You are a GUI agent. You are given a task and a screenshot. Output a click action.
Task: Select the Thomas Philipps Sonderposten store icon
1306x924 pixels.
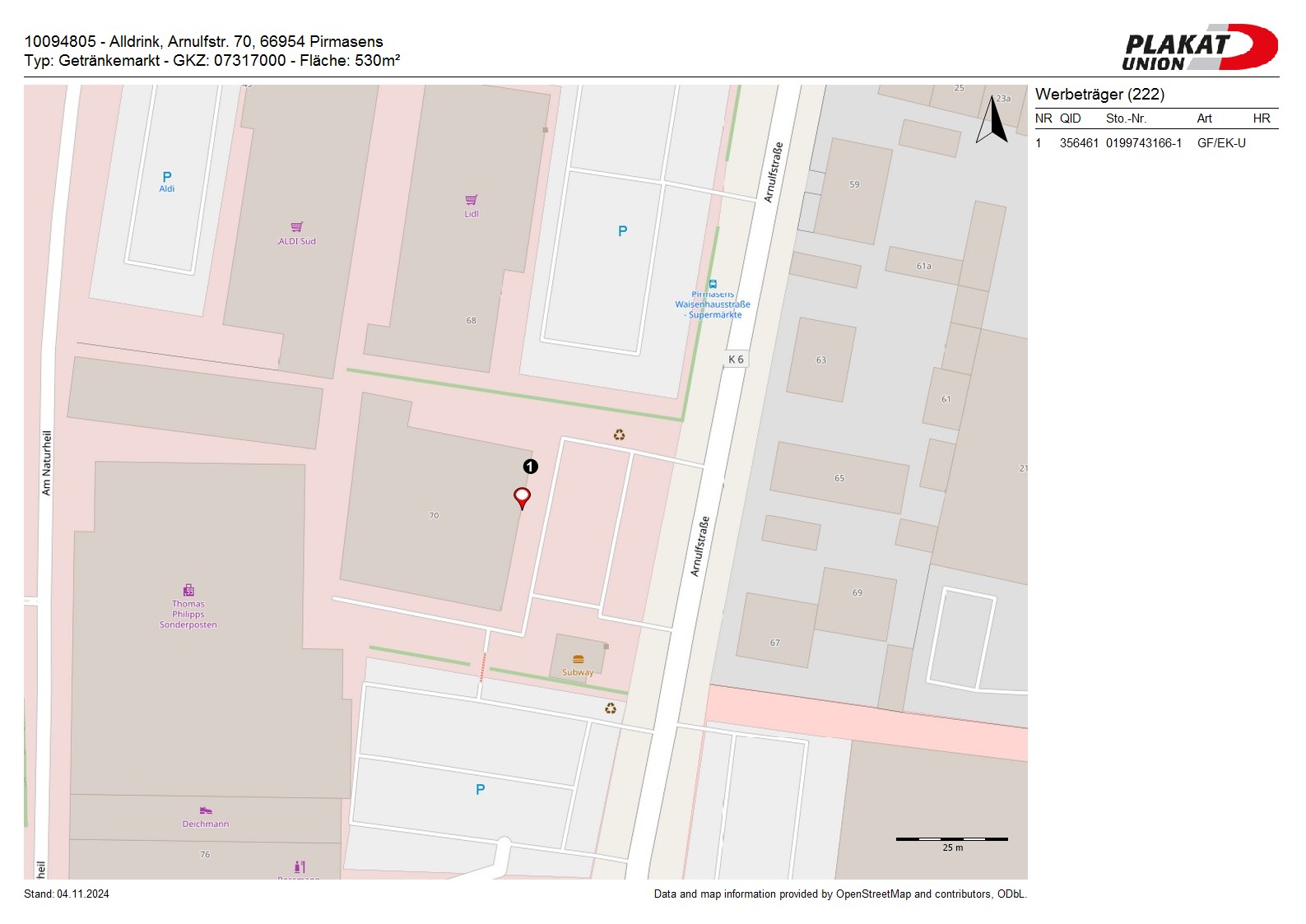(x=188, y=590)
